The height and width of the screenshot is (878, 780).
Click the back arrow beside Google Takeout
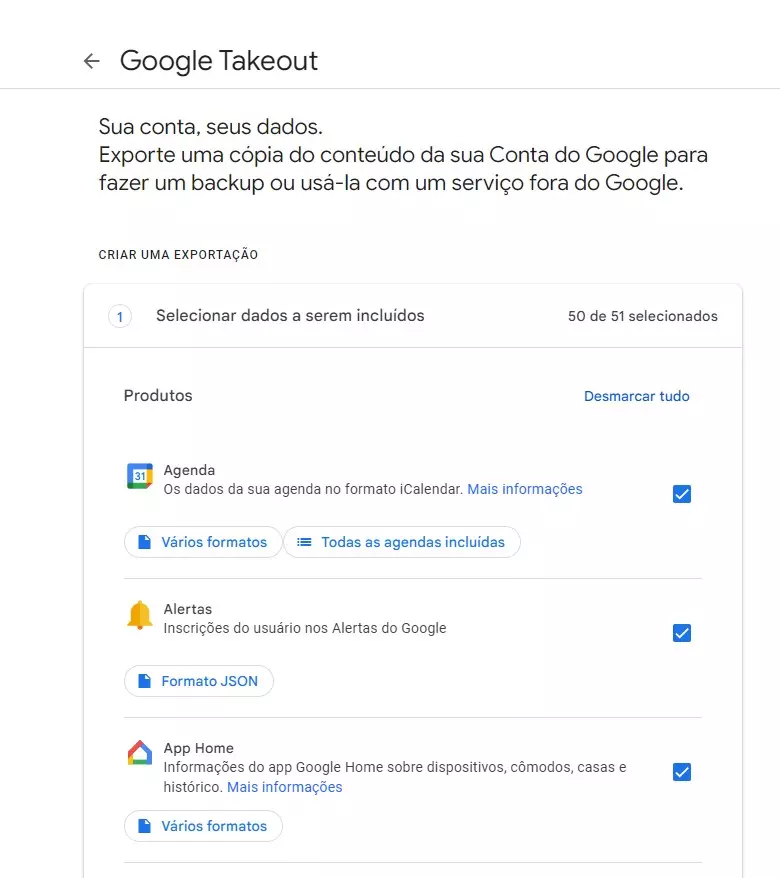pyautogui.click(x=91, y=60)
